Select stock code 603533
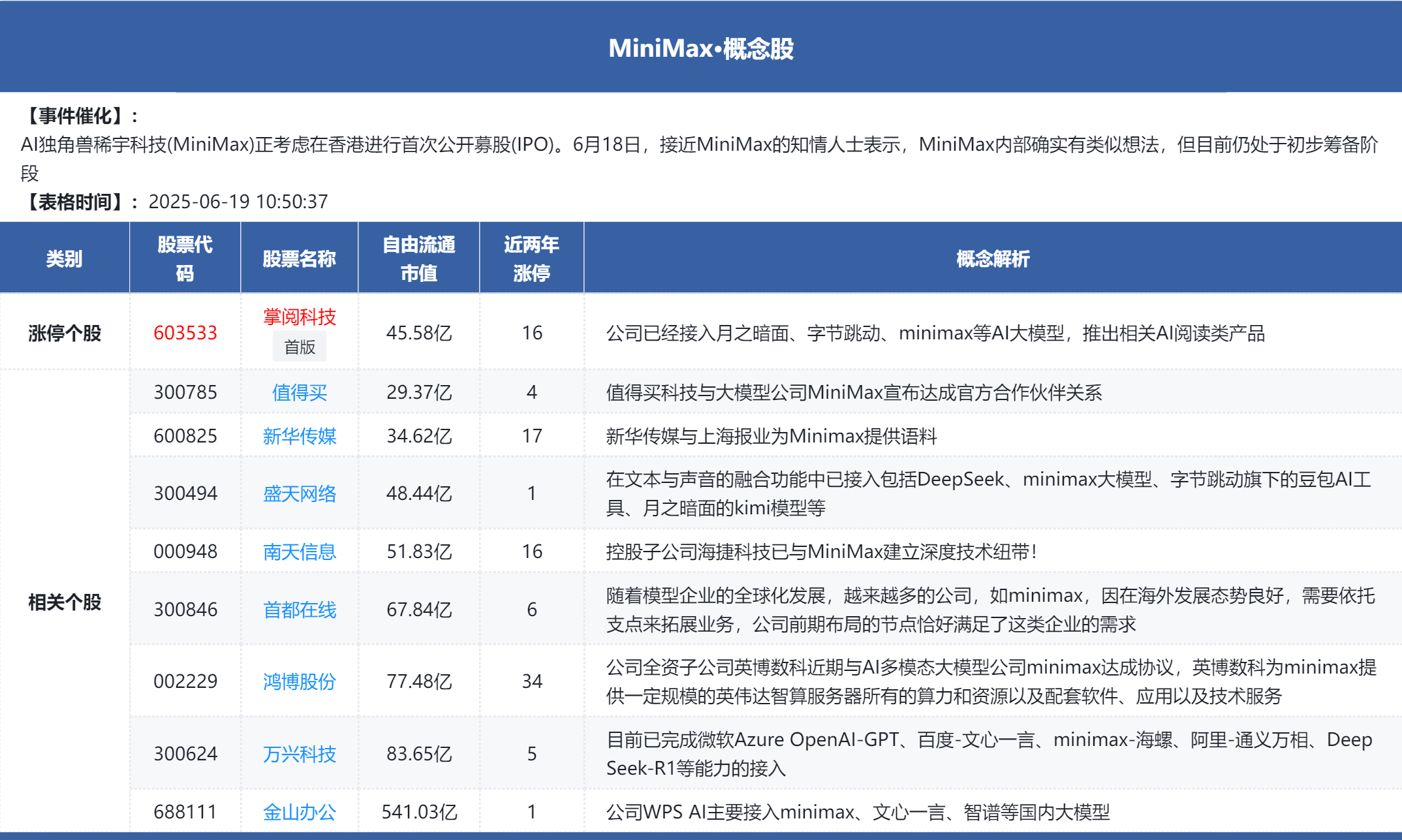 click(x=185, y=333)
